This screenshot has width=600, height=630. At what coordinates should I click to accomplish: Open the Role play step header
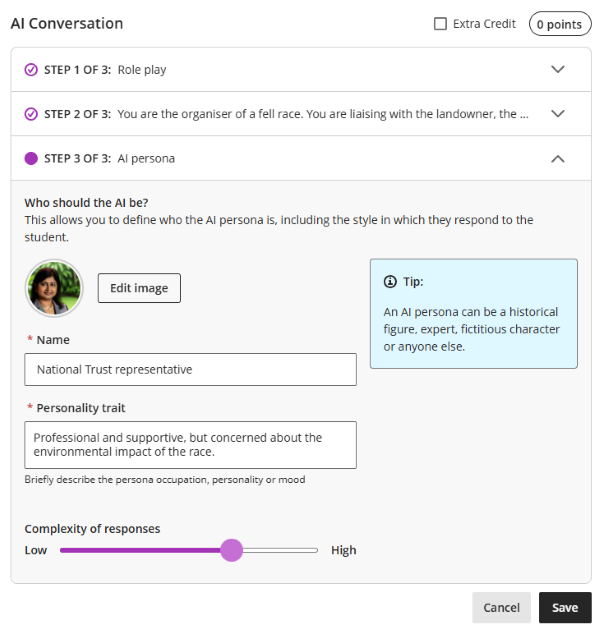point(142,70)
